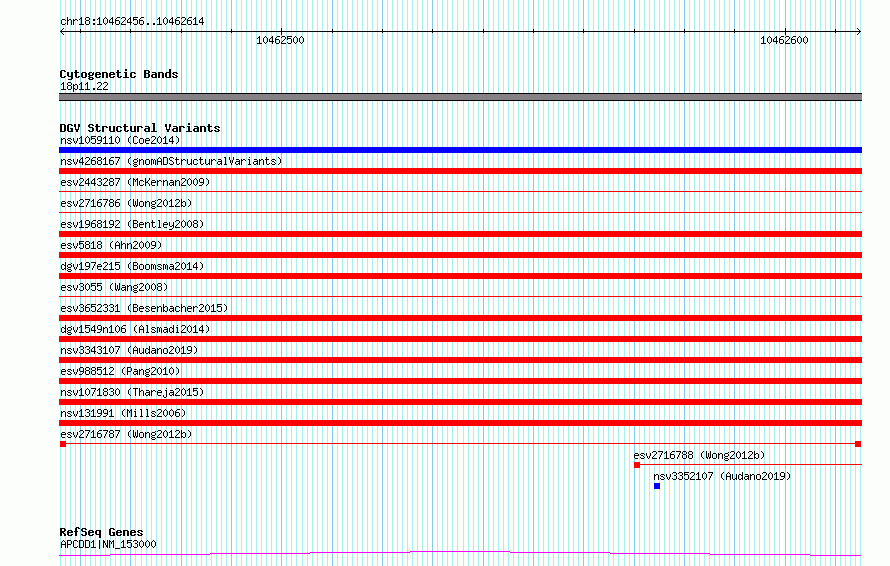Click the small blue square of nsv3352107
Viewport: 890px width, 566px height.
coord(657,486)
